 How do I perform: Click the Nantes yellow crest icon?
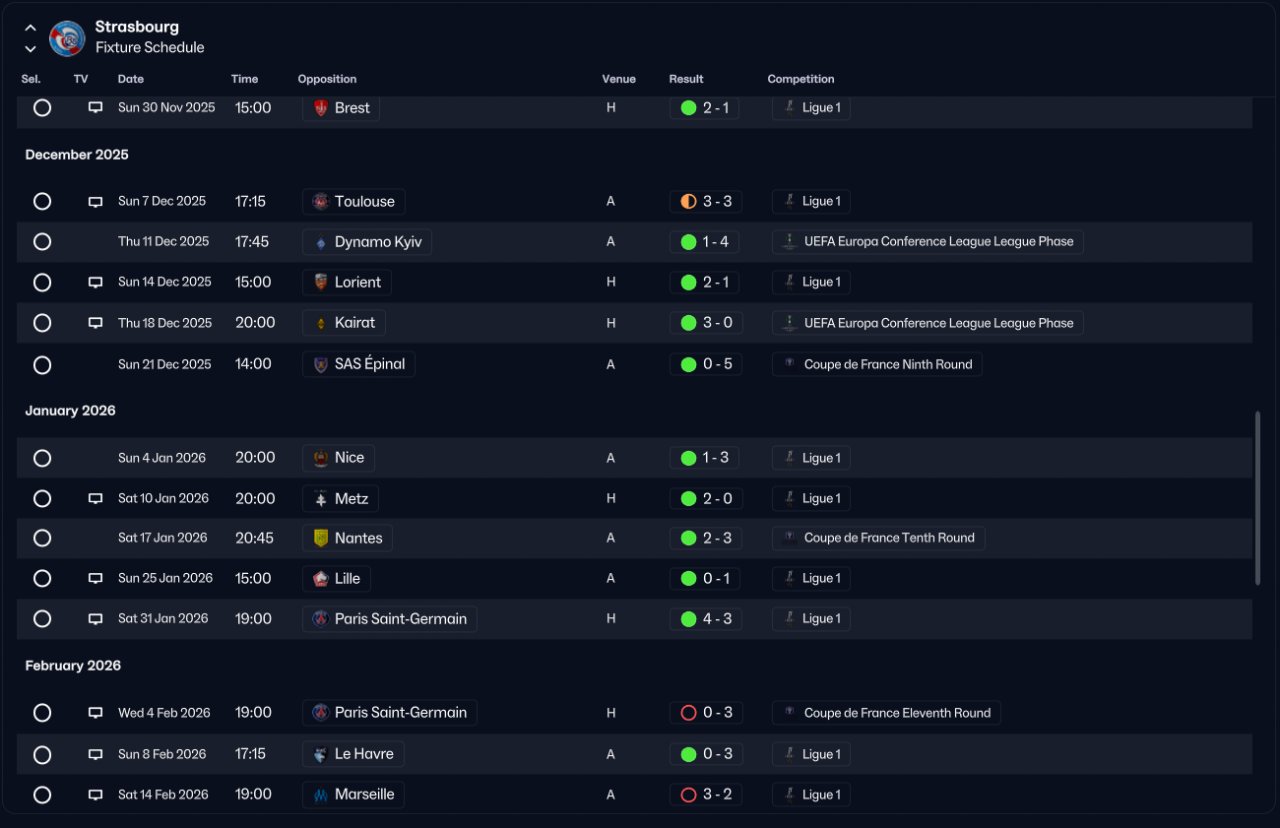click(320, 538)
